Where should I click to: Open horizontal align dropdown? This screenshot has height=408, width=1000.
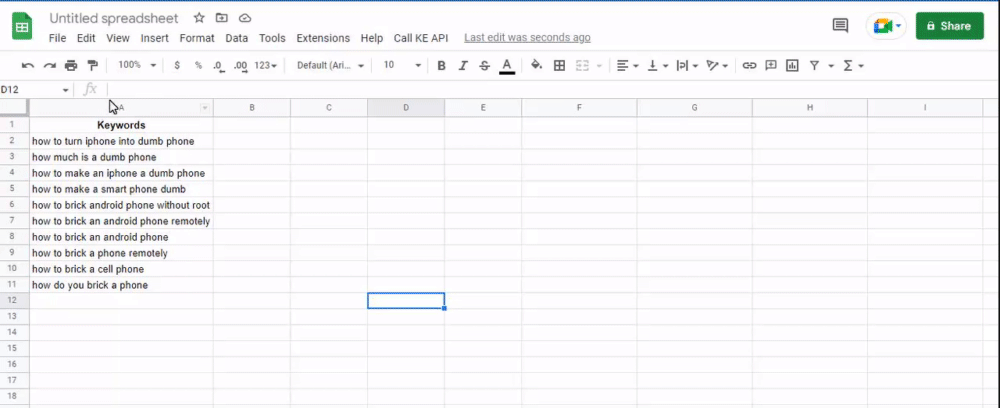tap(628, 66)
